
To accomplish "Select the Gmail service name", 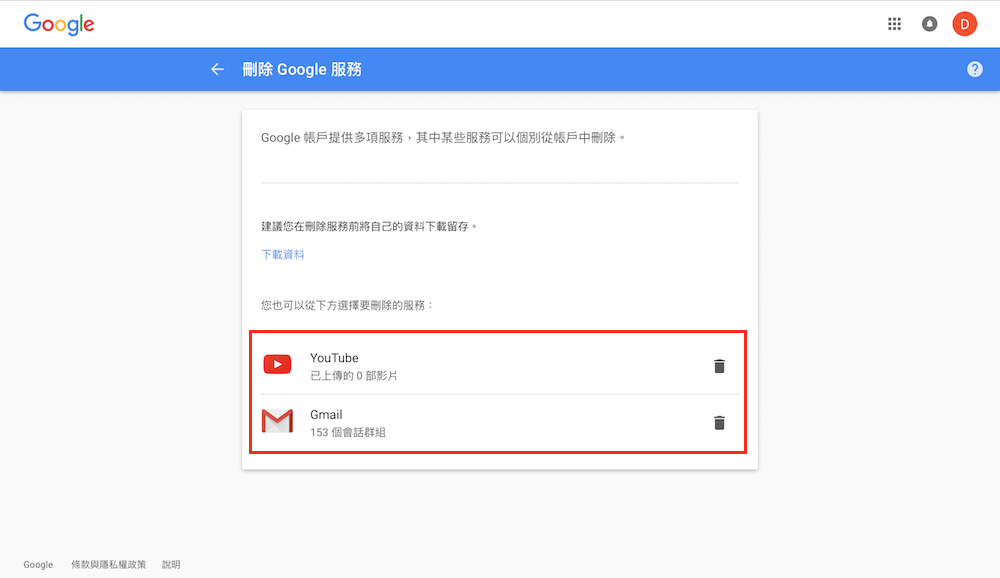I will [x=326, y=415].
